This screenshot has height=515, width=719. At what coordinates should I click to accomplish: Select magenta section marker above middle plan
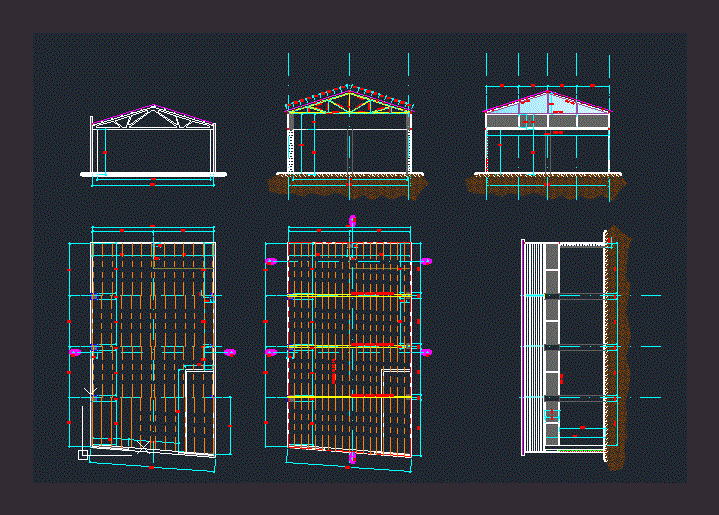351,220
